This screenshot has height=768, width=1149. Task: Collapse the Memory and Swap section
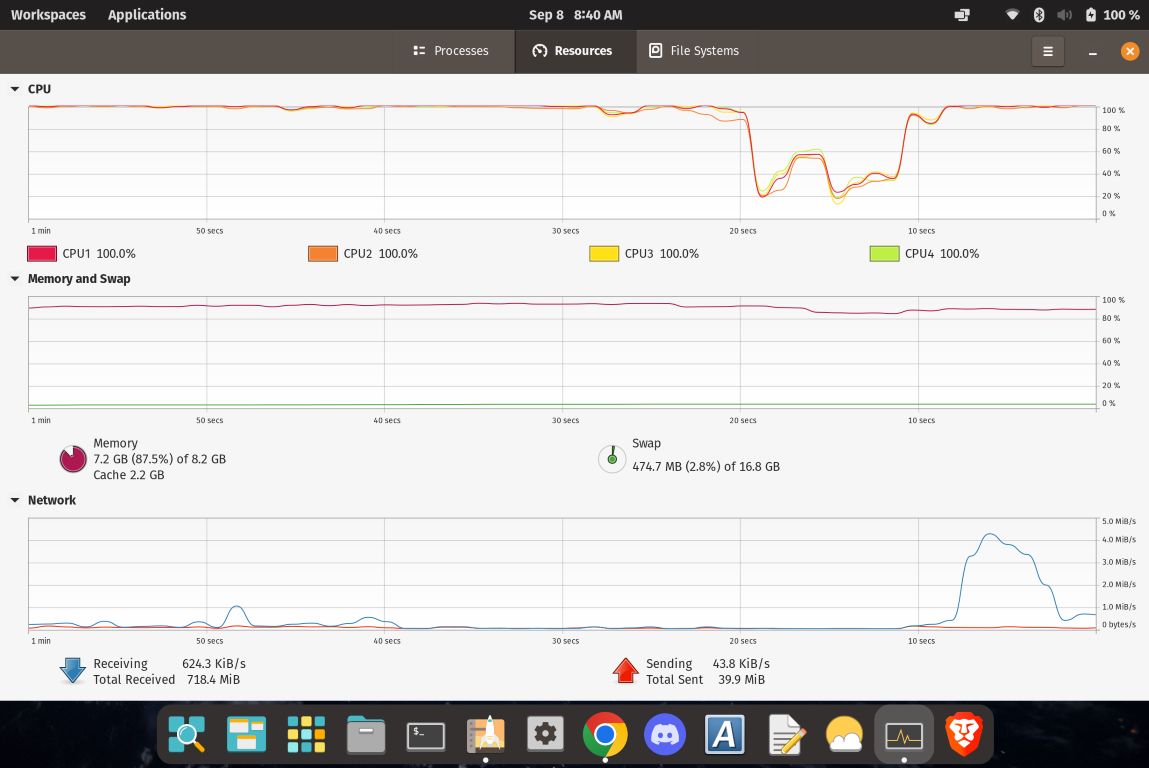(x=15, y=279)
